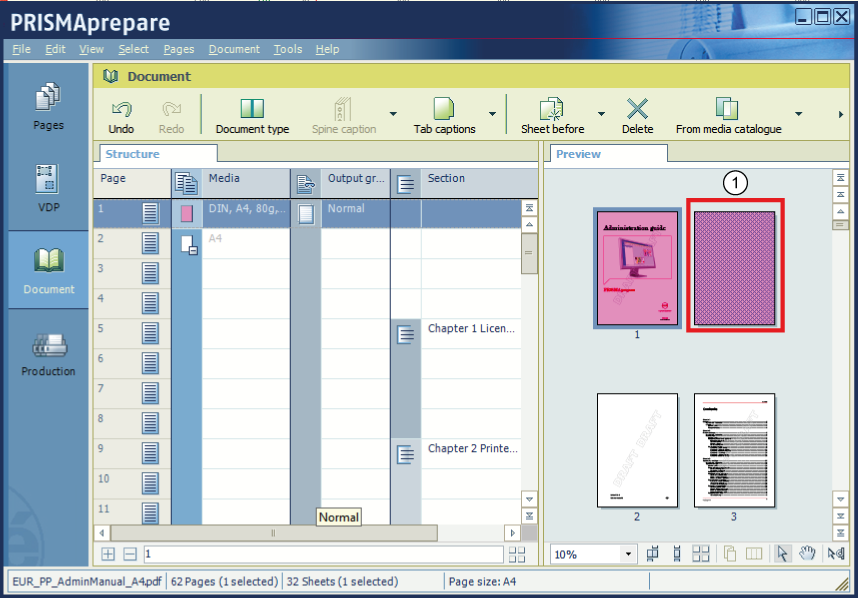Toggle fit-to-width view in preview
Screen dimensions: 858x598
[x=653, y=554]
